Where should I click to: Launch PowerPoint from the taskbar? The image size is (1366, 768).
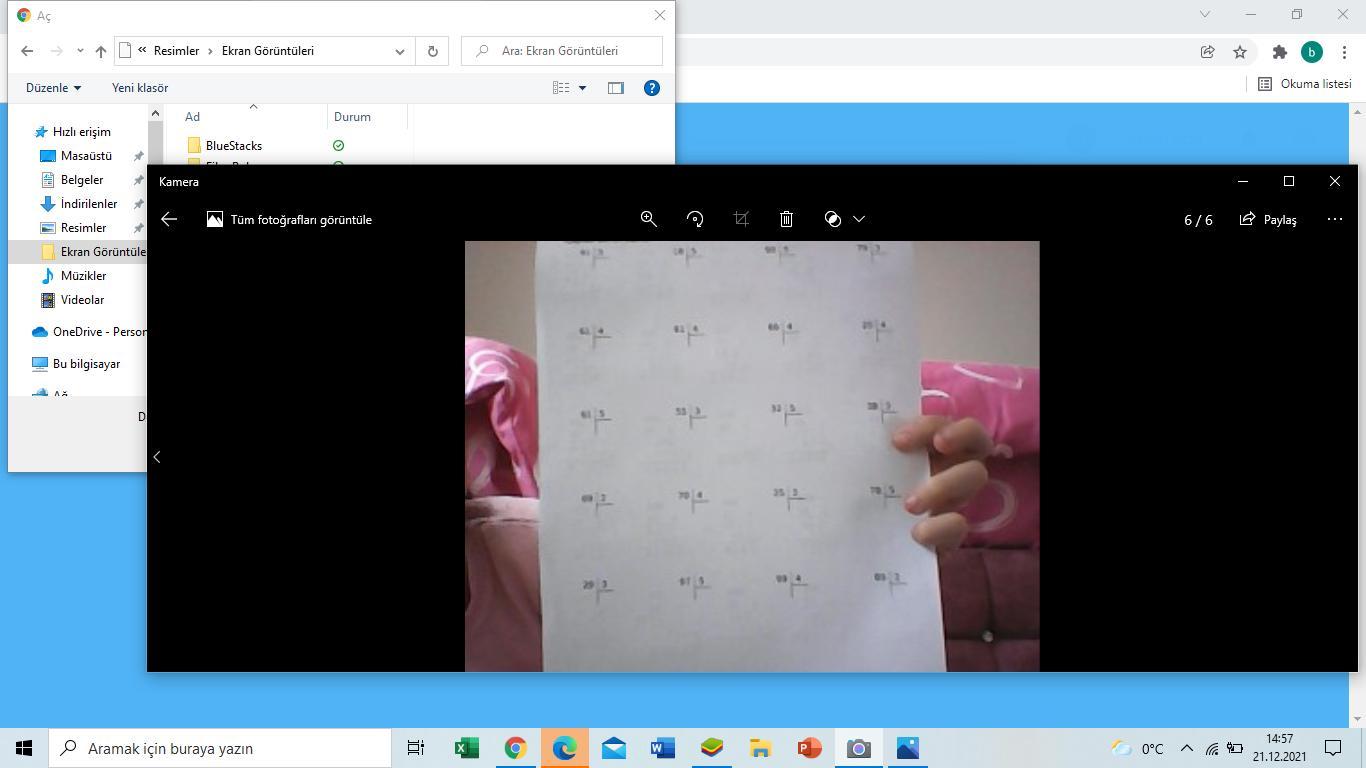pos(809,748)
